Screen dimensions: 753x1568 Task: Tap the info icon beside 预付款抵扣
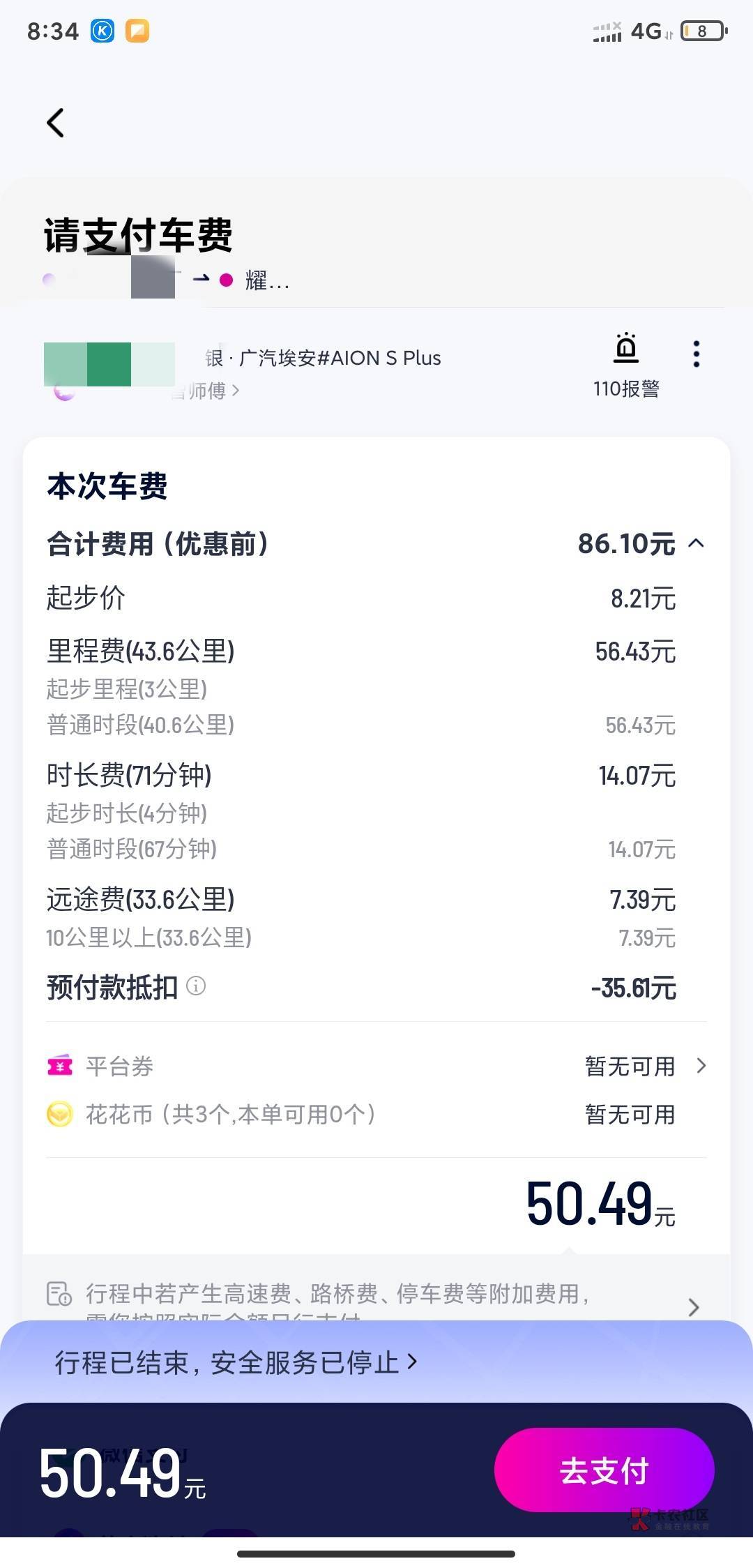197,986
